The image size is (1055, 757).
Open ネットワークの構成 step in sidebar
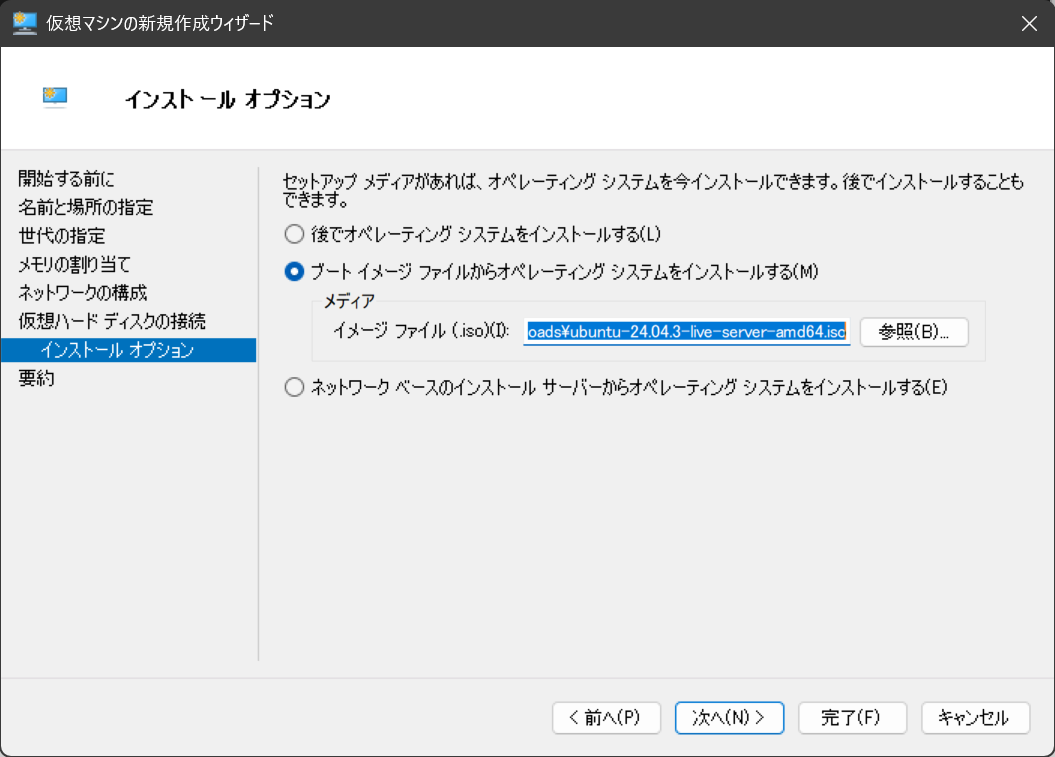tap(83, 293)
